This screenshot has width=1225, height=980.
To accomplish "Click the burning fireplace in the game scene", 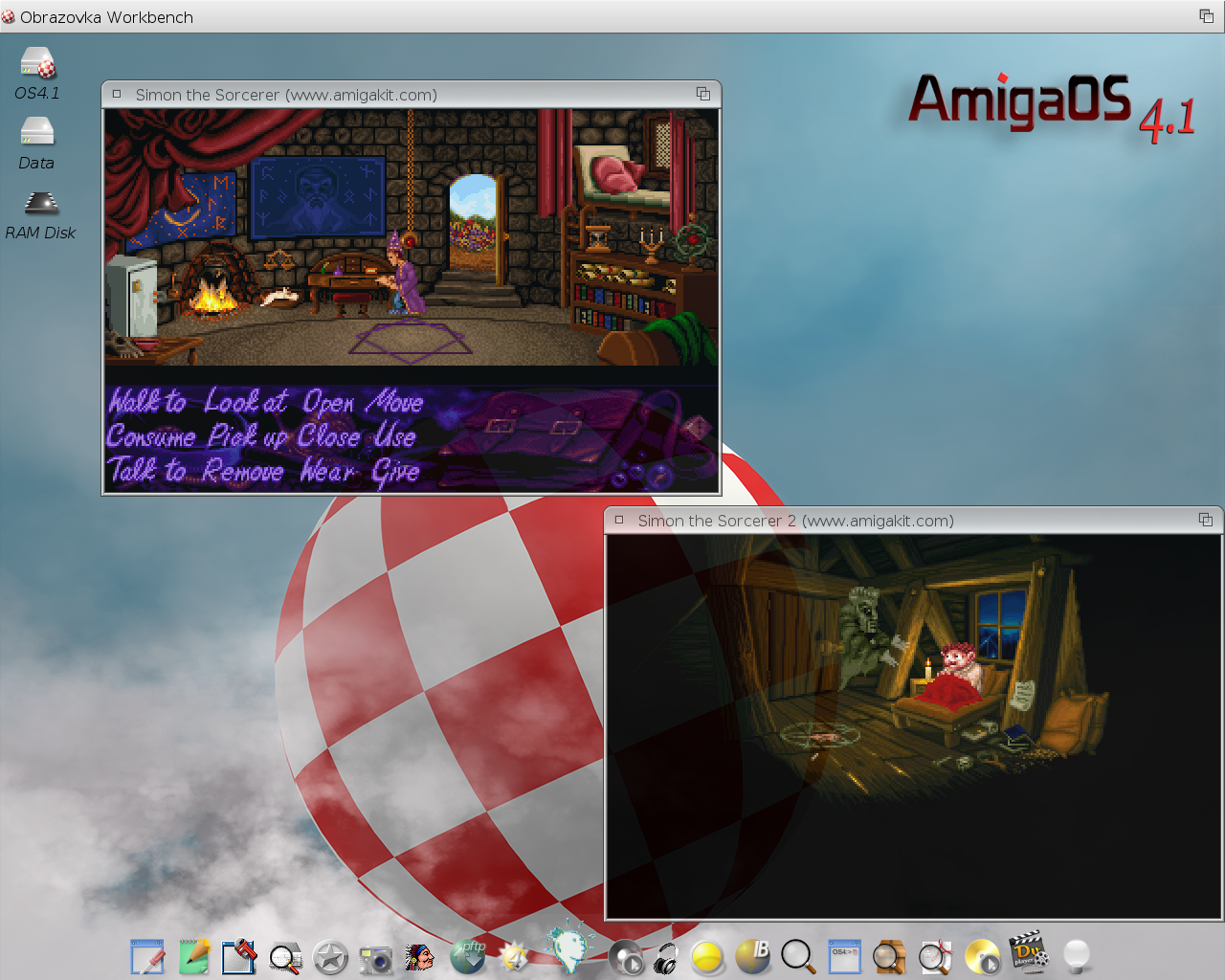I will 212,293.
